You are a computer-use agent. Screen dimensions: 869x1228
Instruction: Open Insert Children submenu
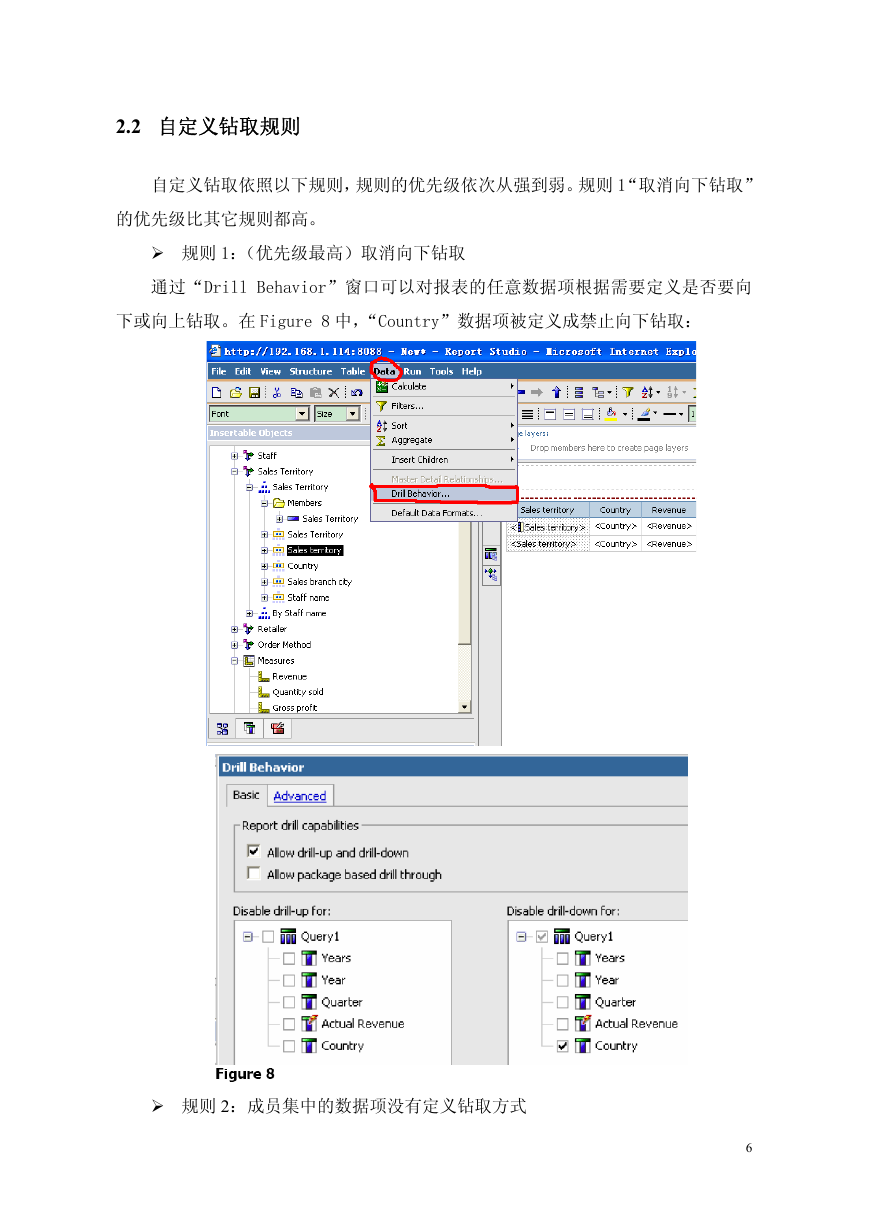[445, 460]
